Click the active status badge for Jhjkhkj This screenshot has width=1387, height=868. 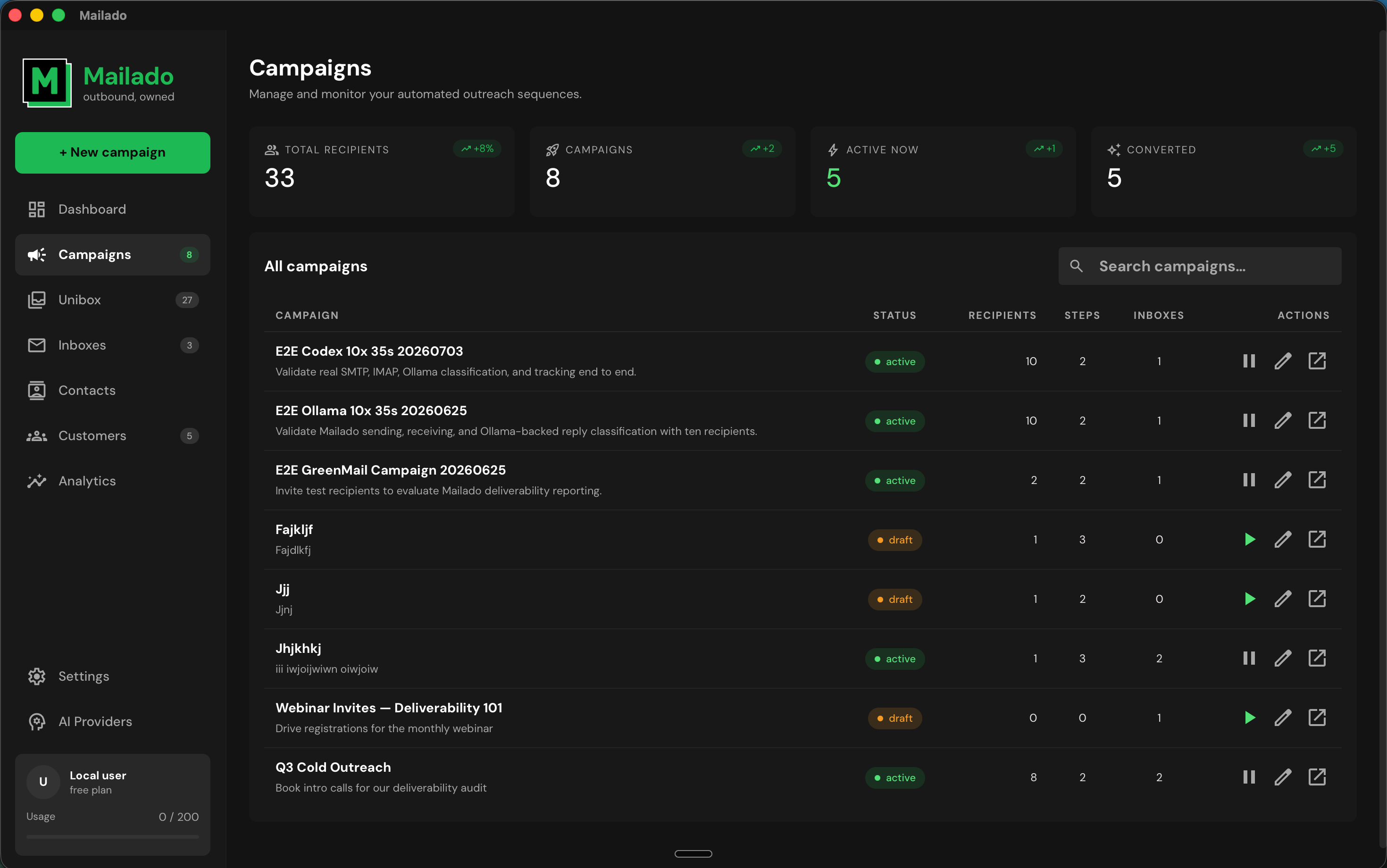[x=894, y=659]
